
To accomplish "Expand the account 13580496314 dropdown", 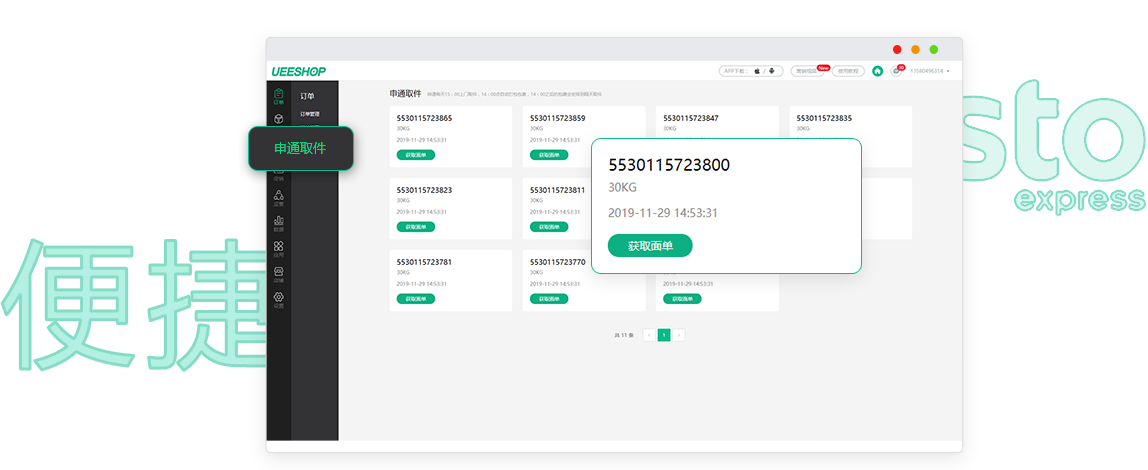I will (x=930, y=71).
